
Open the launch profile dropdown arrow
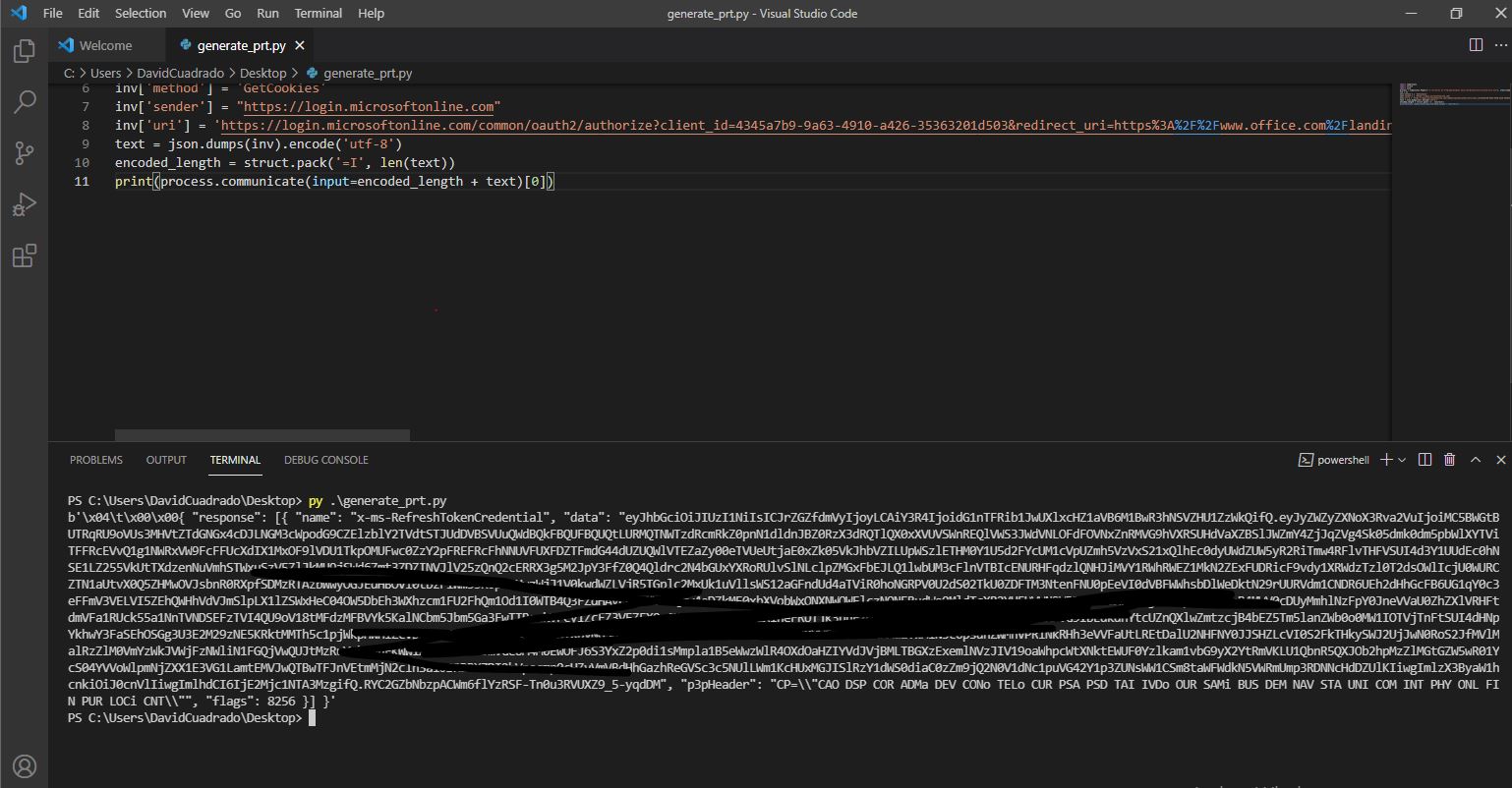1401,460
